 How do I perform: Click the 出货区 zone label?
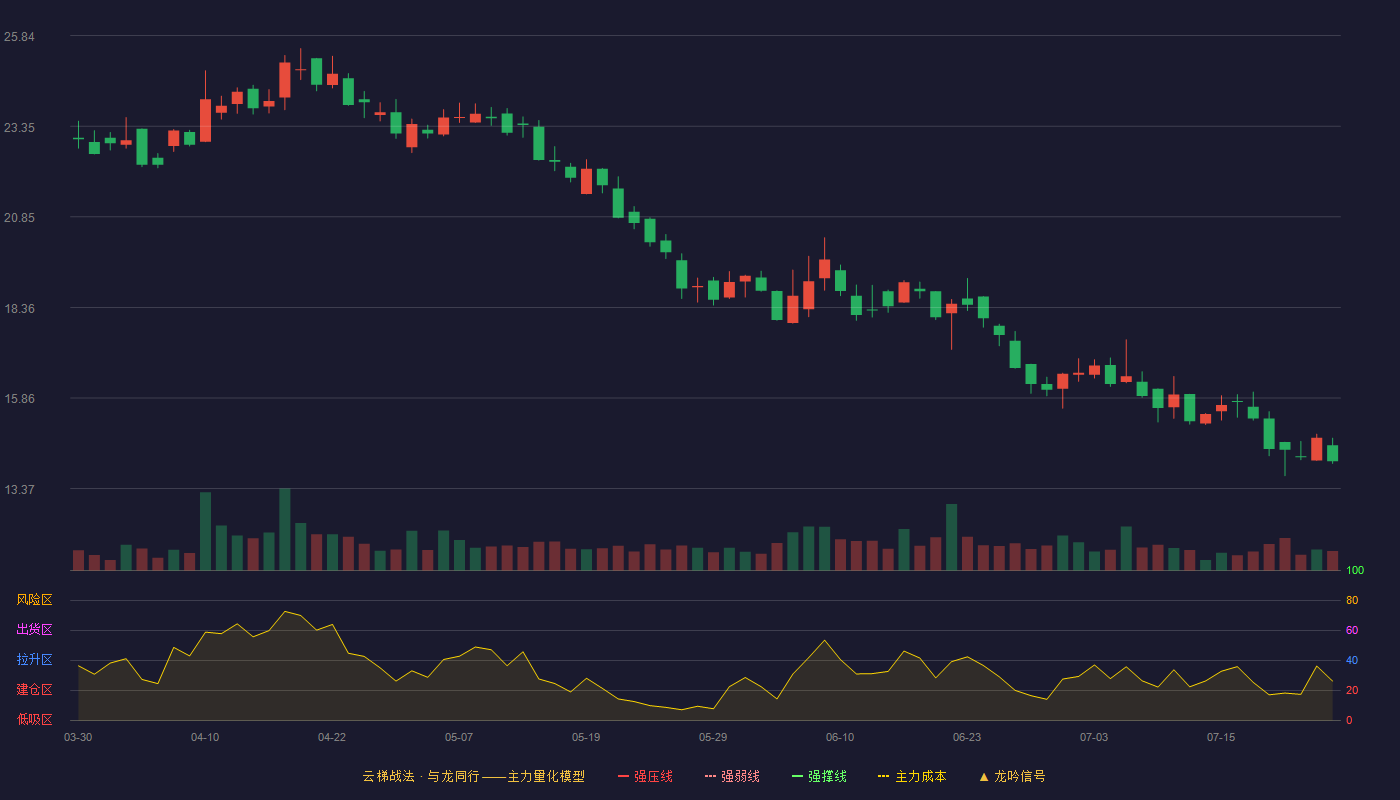(x=34, y=630)
